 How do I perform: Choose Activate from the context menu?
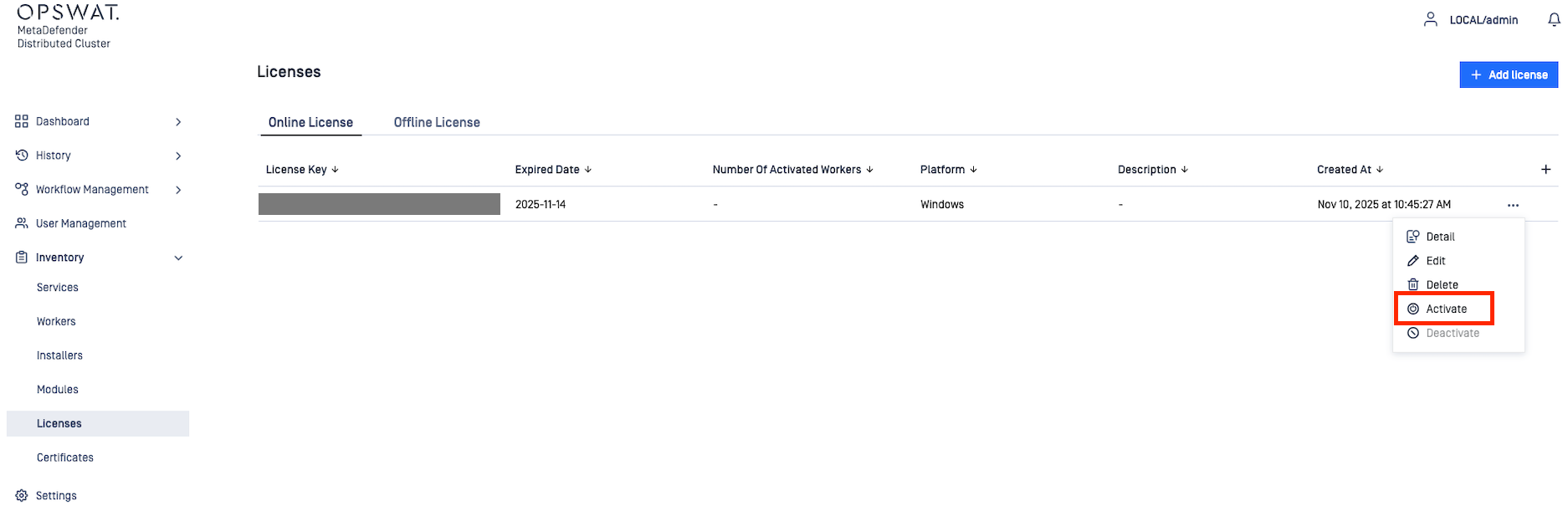coord(1446,309)
